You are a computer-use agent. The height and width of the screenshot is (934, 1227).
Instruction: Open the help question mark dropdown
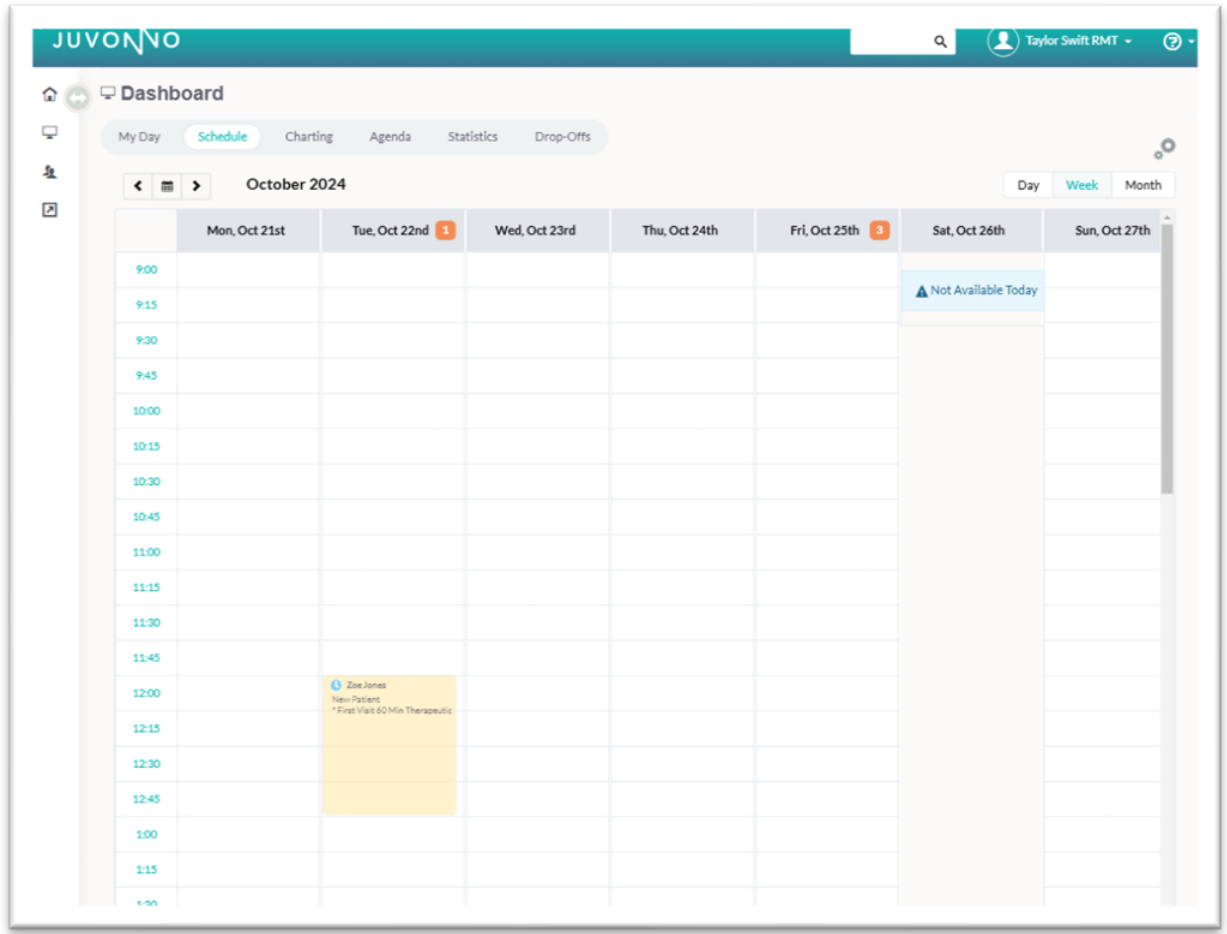tap(1177, 42)
